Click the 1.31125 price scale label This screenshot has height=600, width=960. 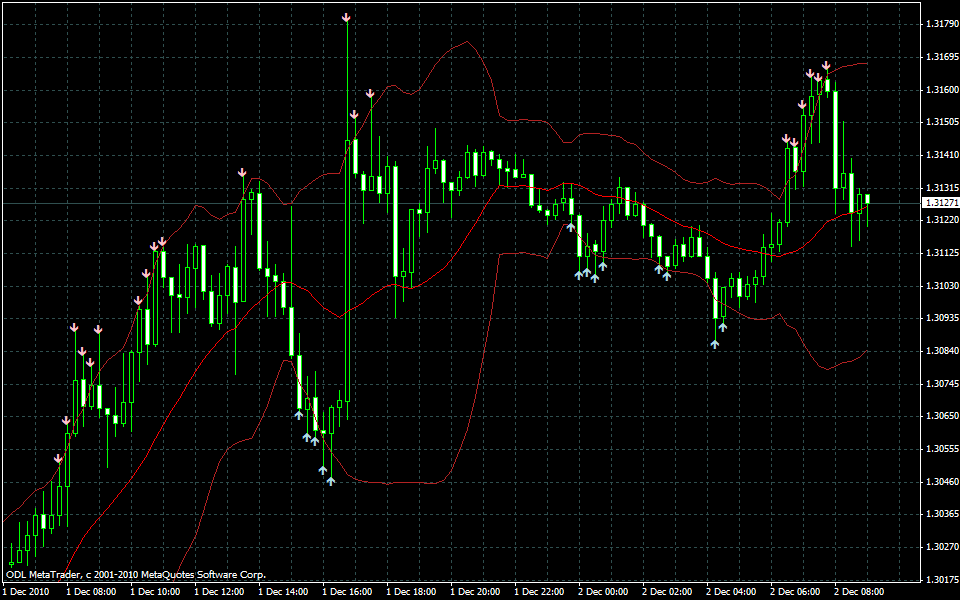940,253
